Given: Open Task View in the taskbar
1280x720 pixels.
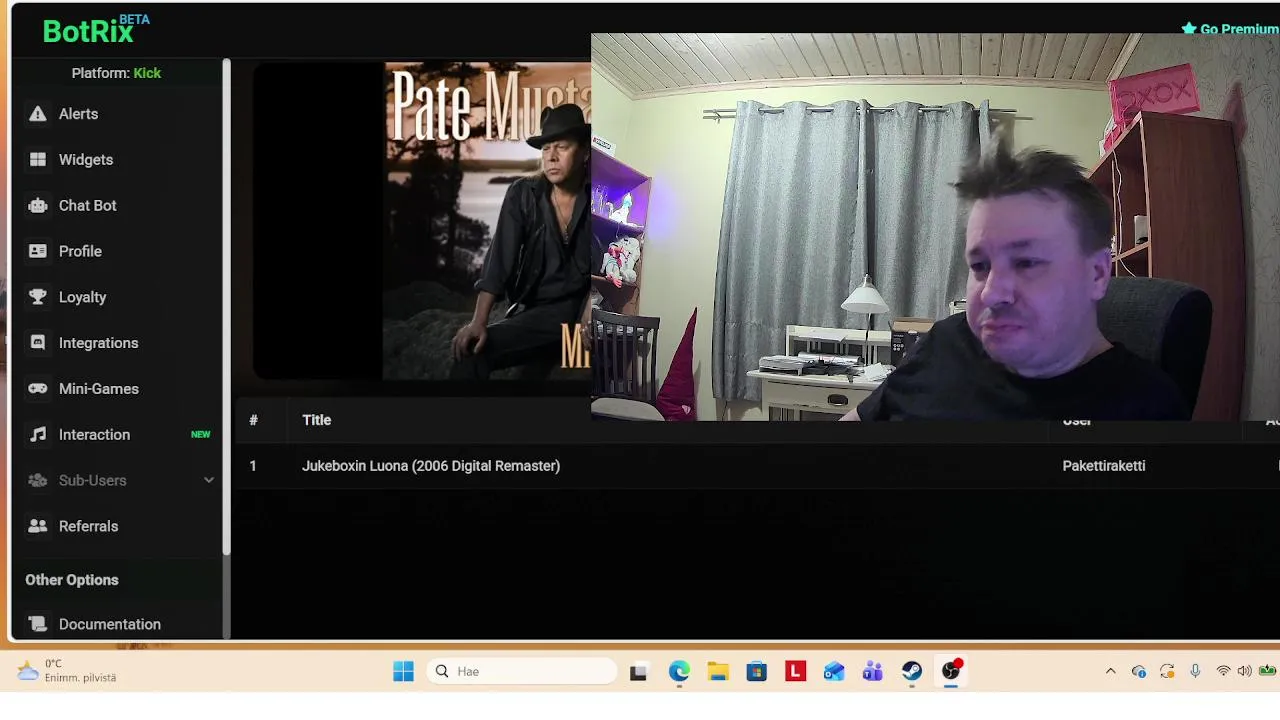Looking at the screenshot, I should point(638,672).
